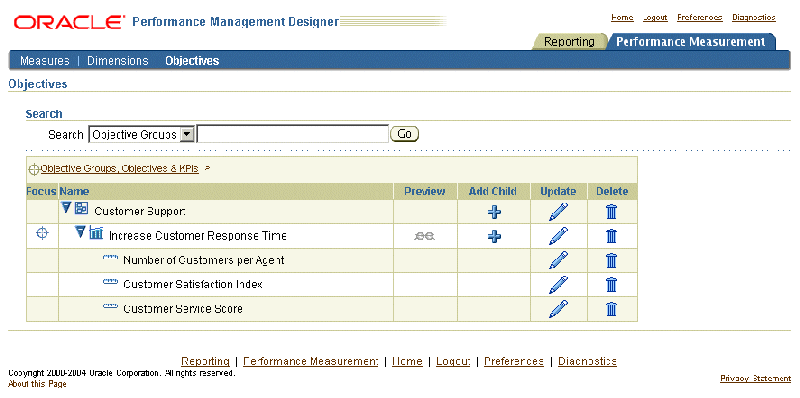This screenshot has height=398, width=800.
Task: Open the Privacy Statement link
Action: pyautogui.click(x=755, y=379)
